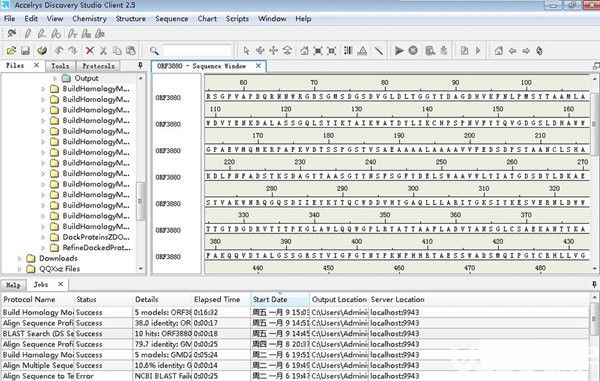The image size is (600, 381).
Task: Click the view job report icon
Action: click(x=430, y=50)
